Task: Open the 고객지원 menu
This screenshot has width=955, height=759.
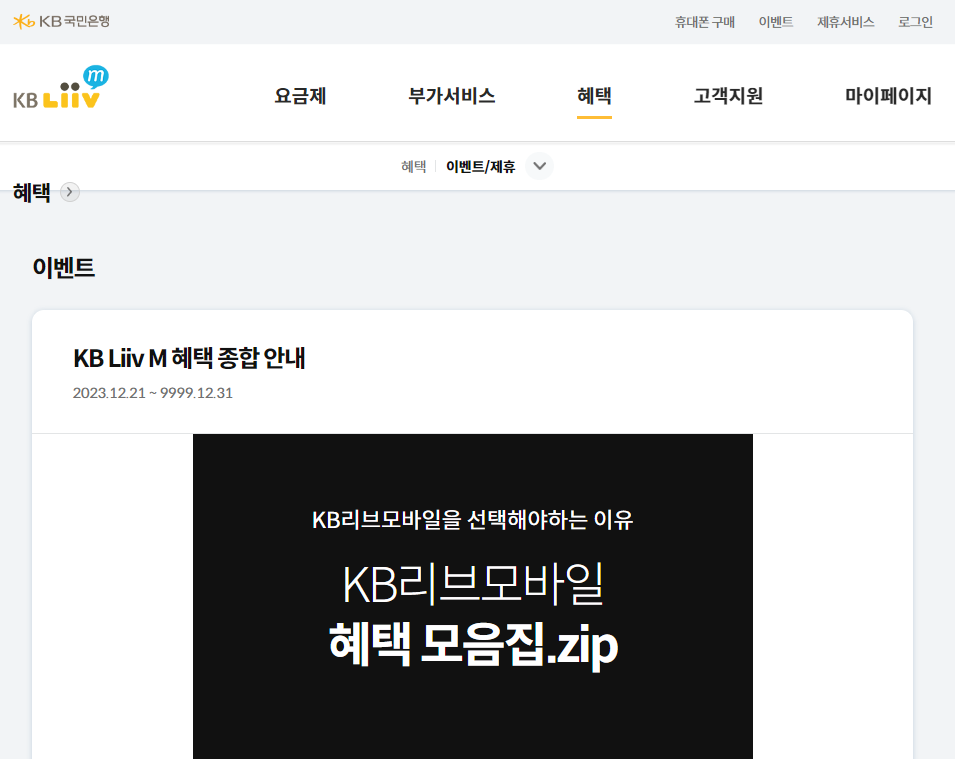Action: pyautogui.click(x=727, y=96)
